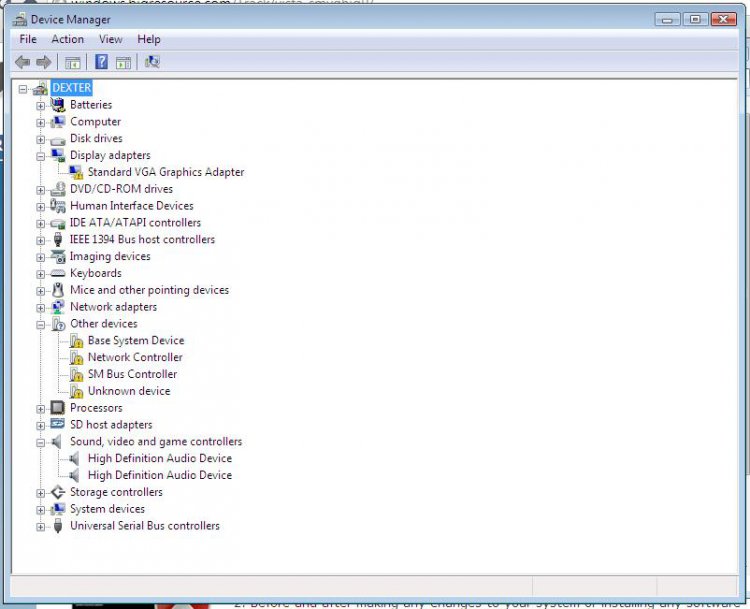Expand the Disk drives node
This screenshot has height=609, width=750.
[x=40, y=139]
